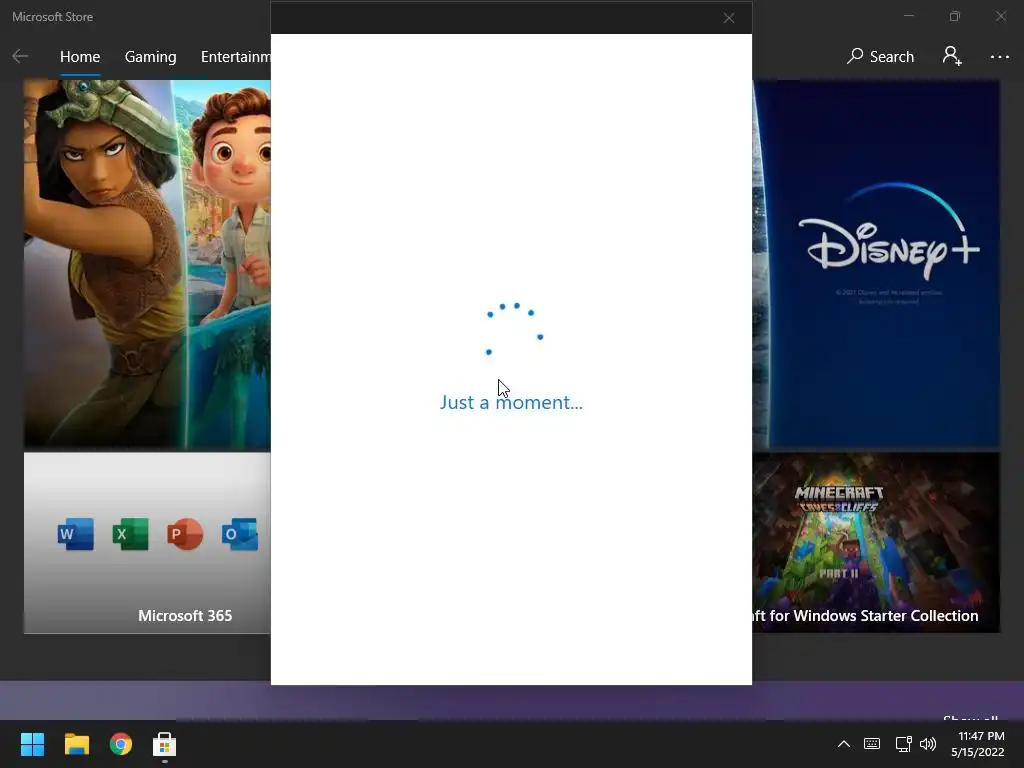
Task: Open the Disney+ banner
Action: point(876,264)
